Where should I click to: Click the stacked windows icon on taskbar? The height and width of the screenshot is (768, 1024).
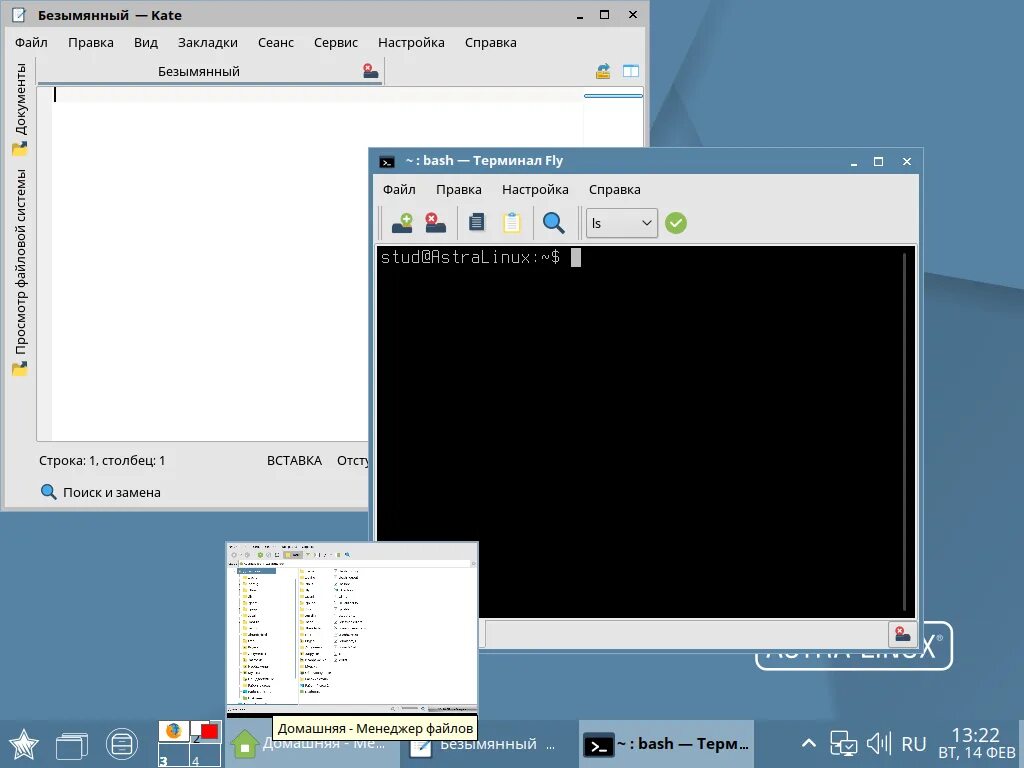(x=72, y=744)
